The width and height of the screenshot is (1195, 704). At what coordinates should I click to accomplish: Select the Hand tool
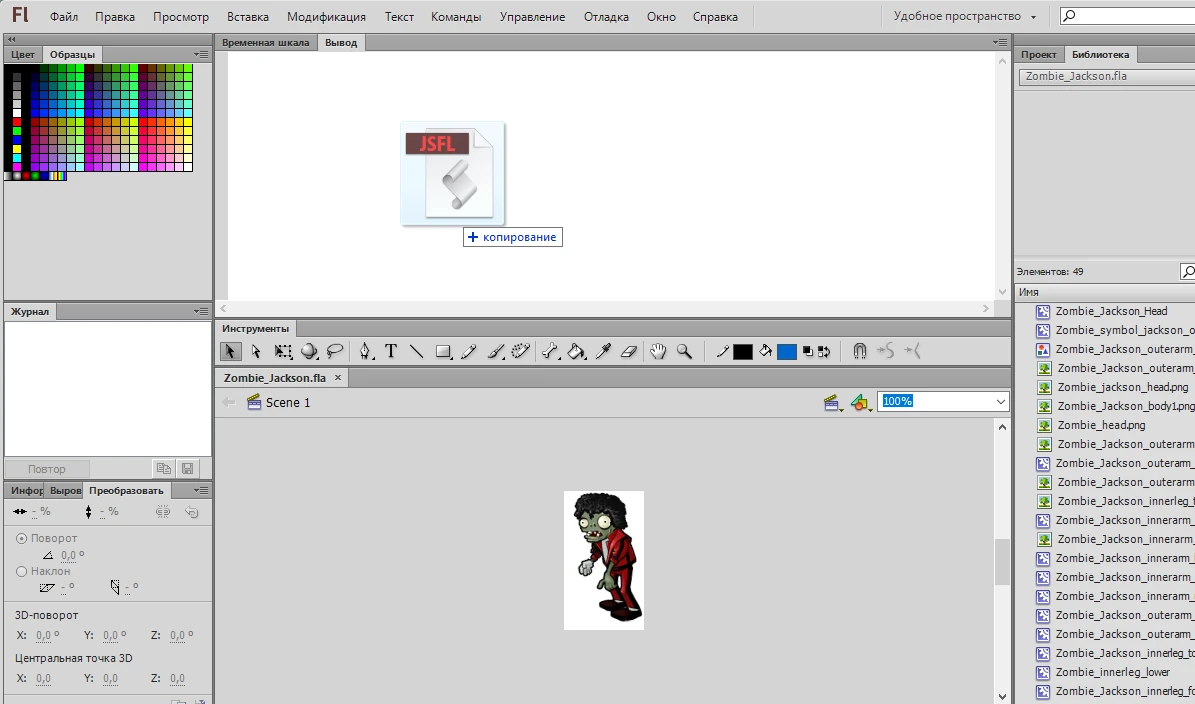pyautogui.click(x=658, y=351)
